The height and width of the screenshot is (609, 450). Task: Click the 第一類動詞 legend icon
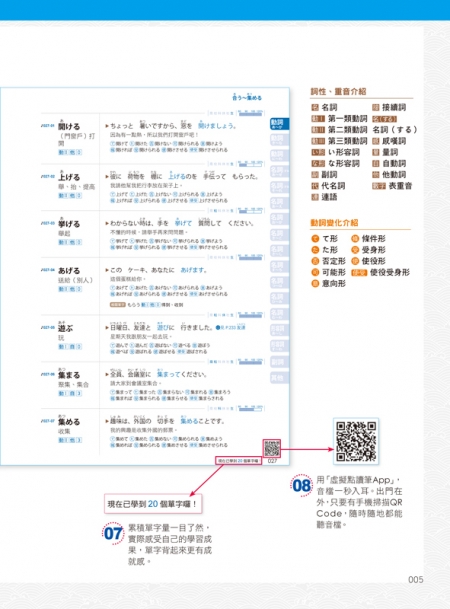point(318,119)
